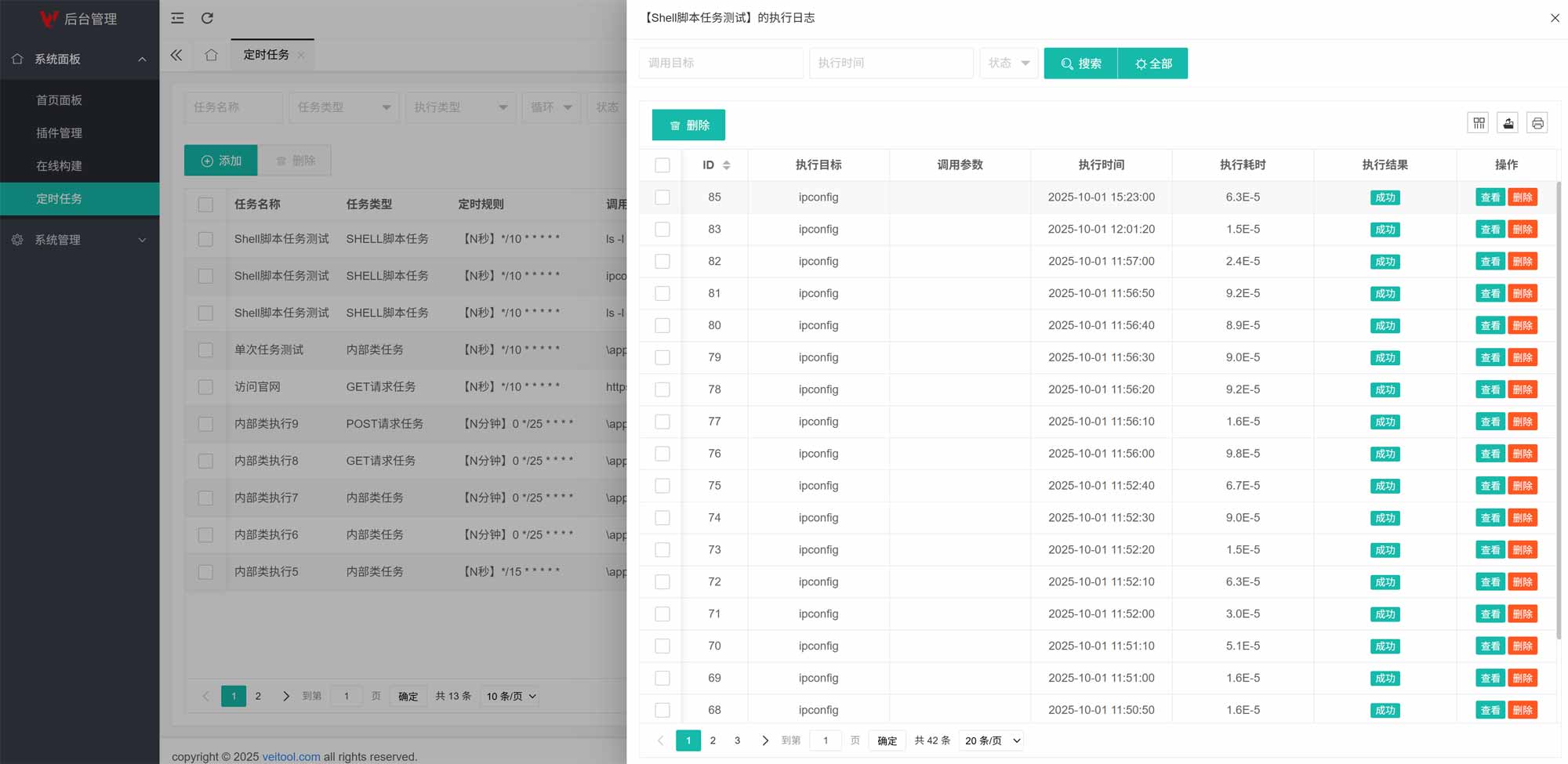
Task: Open the 状态 status dropdown in log search
Action: click(1009, 63)
